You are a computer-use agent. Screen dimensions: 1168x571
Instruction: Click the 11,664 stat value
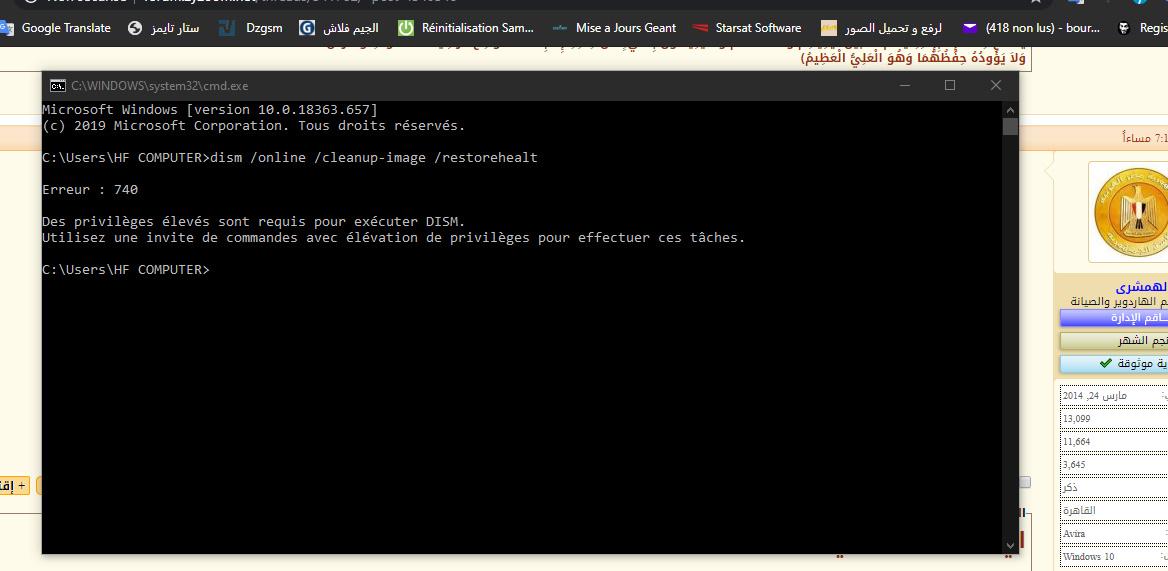pos(1076,441)
